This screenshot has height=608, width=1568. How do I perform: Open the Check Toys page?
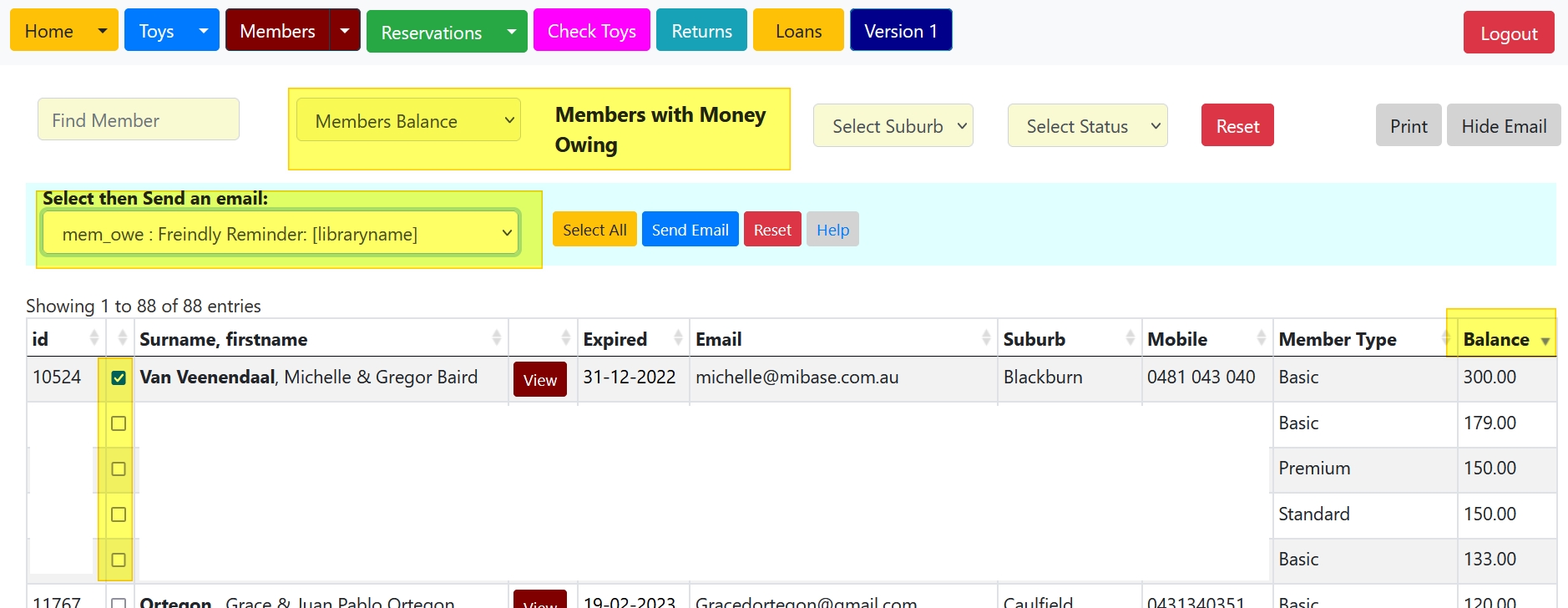[591, 31]
